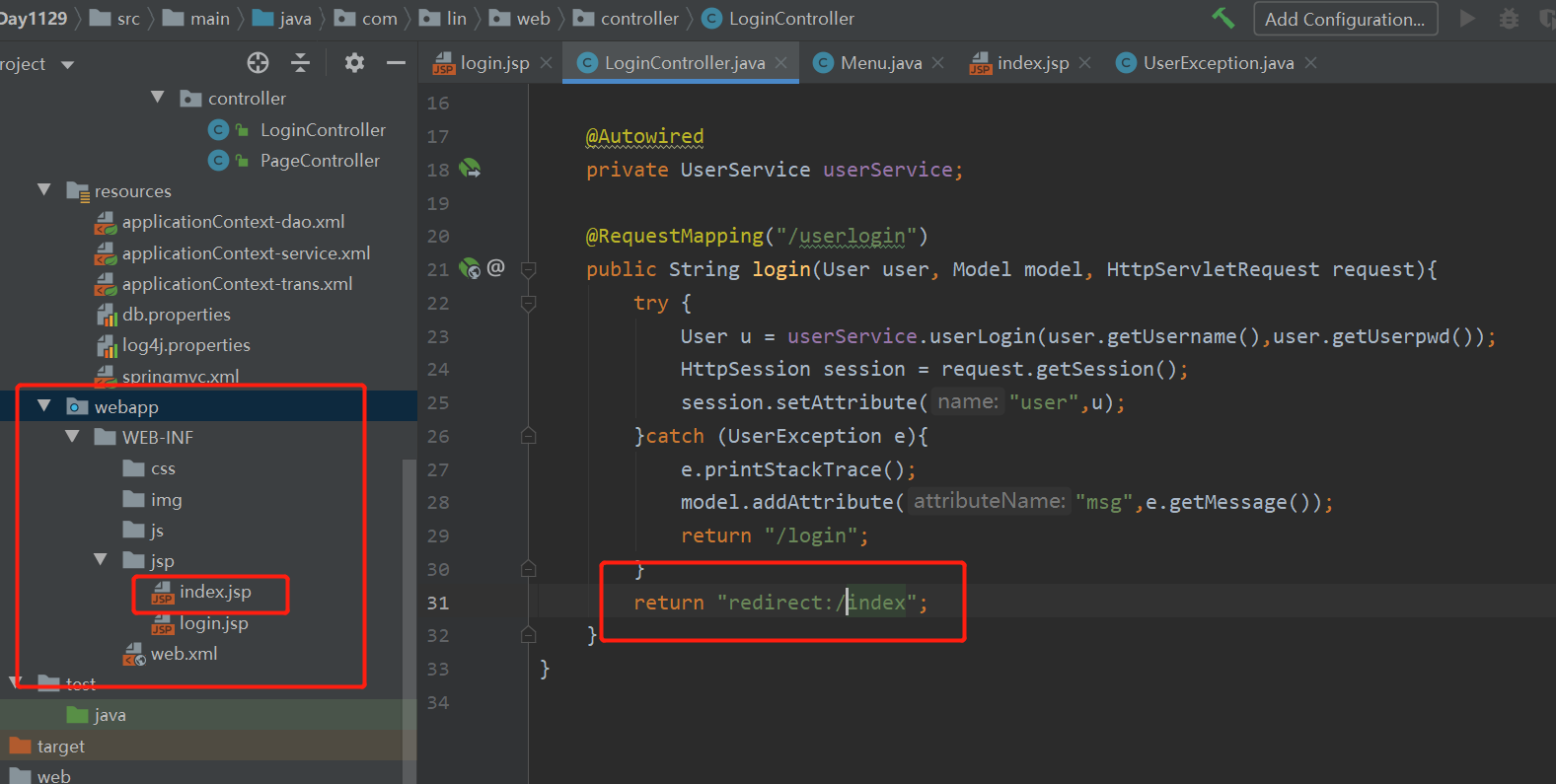Viewport: 1556px width, 784px height.
Task: Fold the try block at line 22
Action: (528, 303)
